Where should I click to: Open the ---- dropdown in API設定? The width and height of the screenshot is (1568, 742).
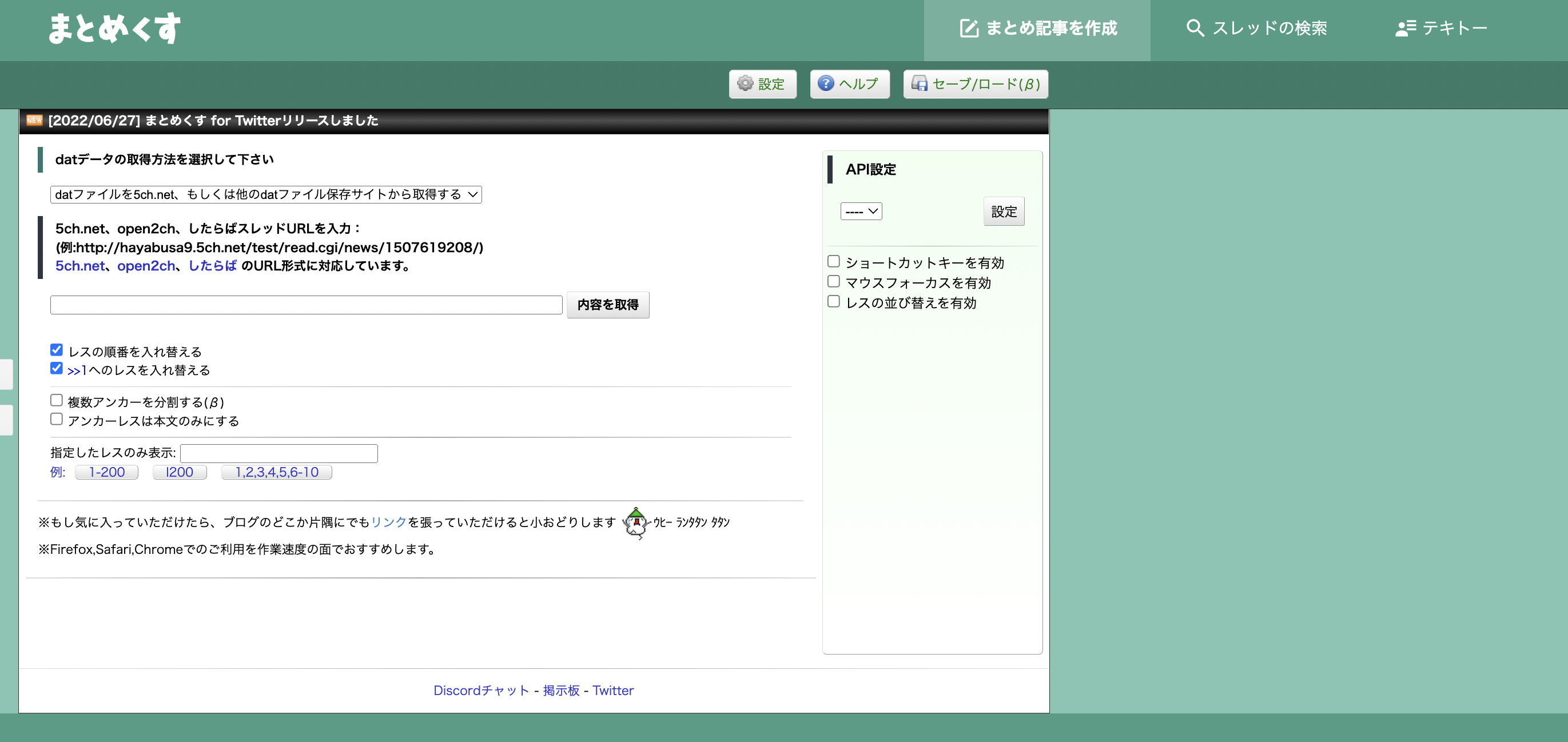point(861,211)
